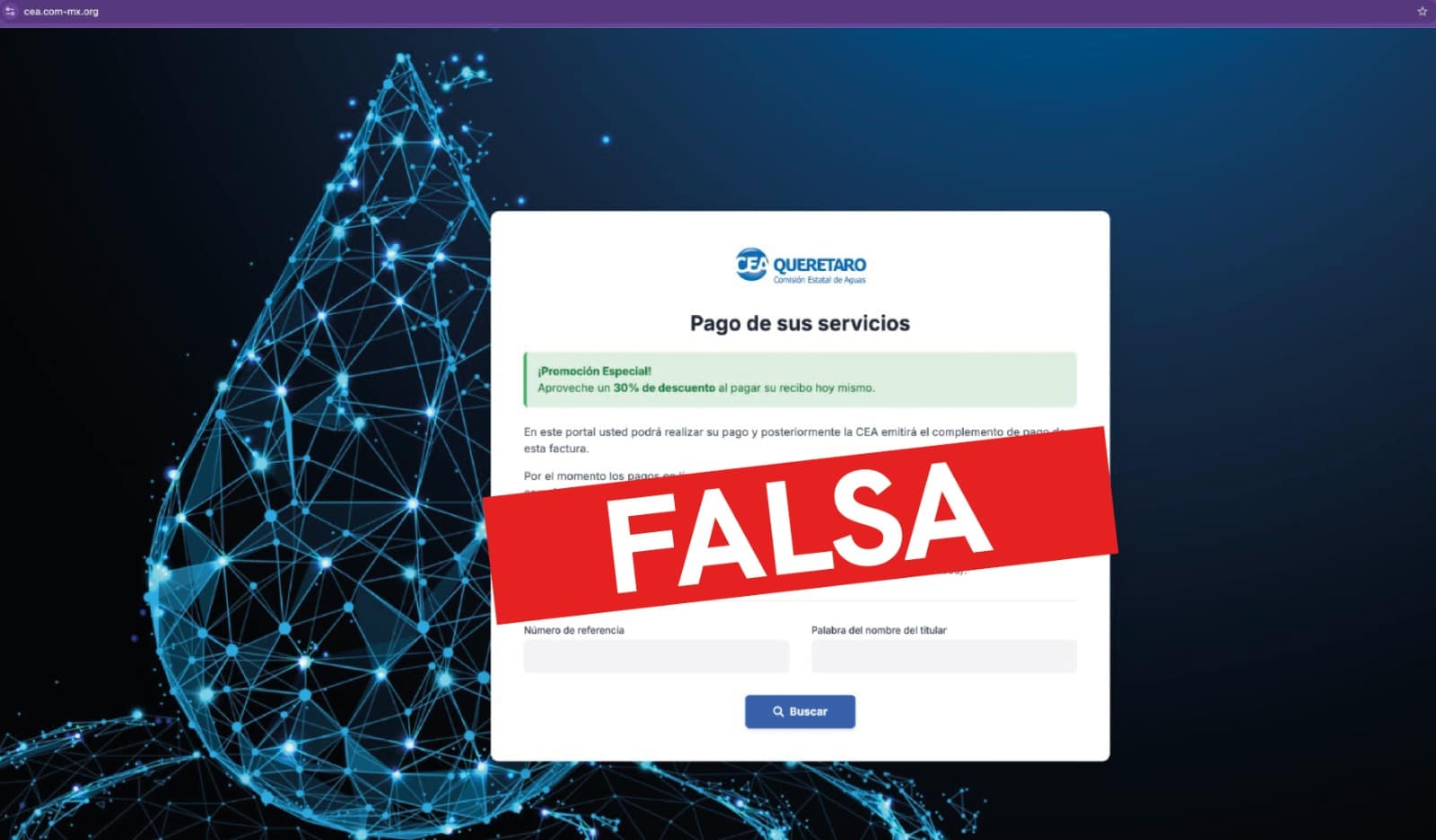This screenshot has height=840, width=1436.
Task: Click the 'Comisión Estatal de Aguas' subtitle
Action: pos(819,280)
